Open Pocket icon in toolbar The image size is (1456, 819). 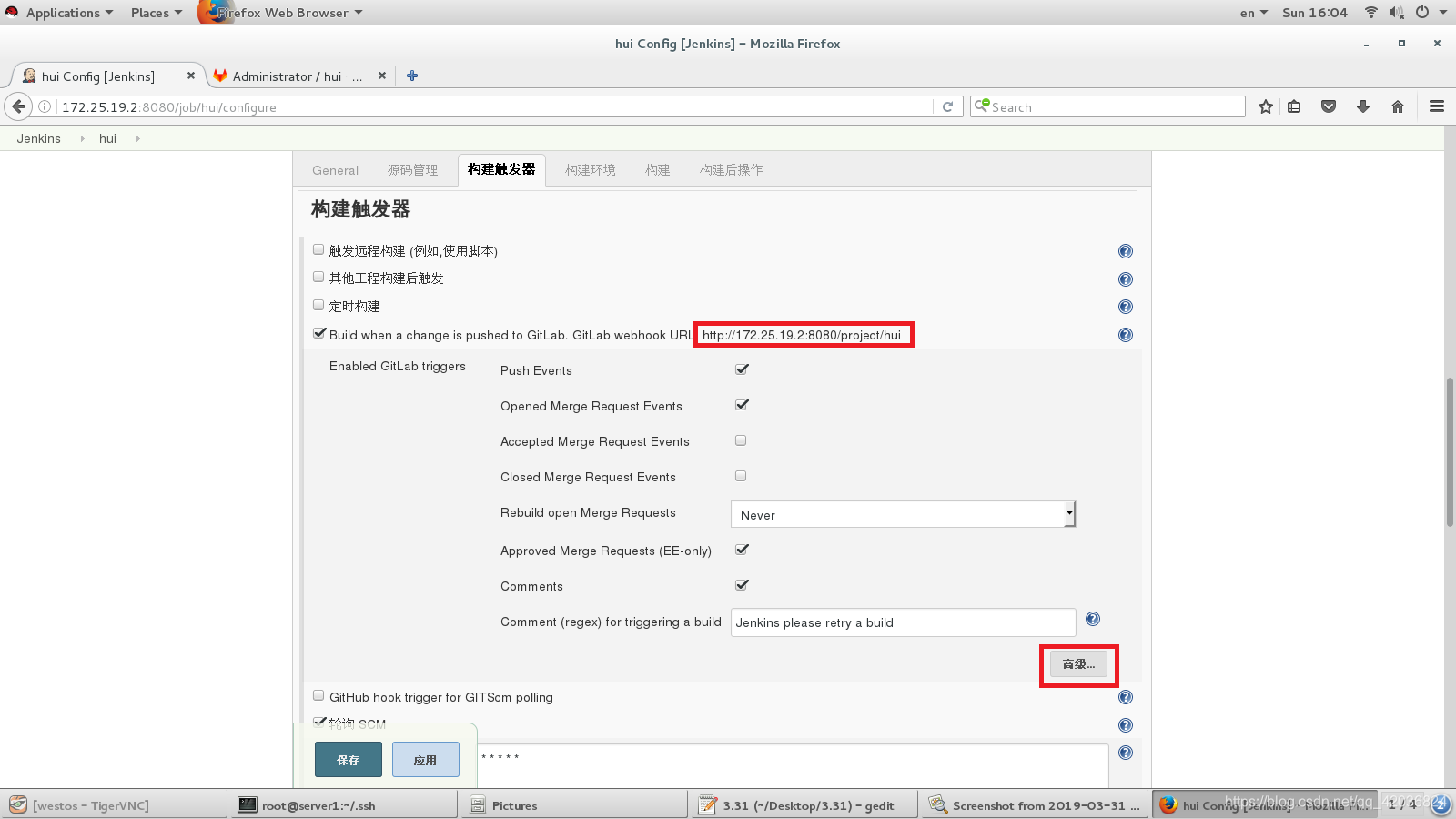pos(1329,106)
